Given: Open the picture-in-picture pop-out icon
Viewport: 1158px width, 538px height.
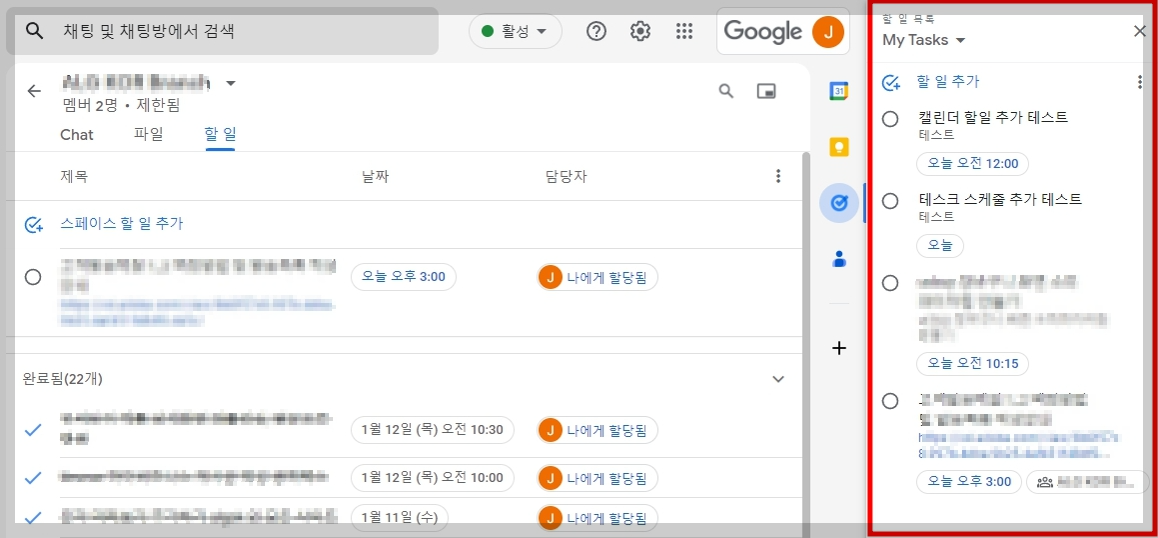Looking at the screenshot, I should [767, 91].
